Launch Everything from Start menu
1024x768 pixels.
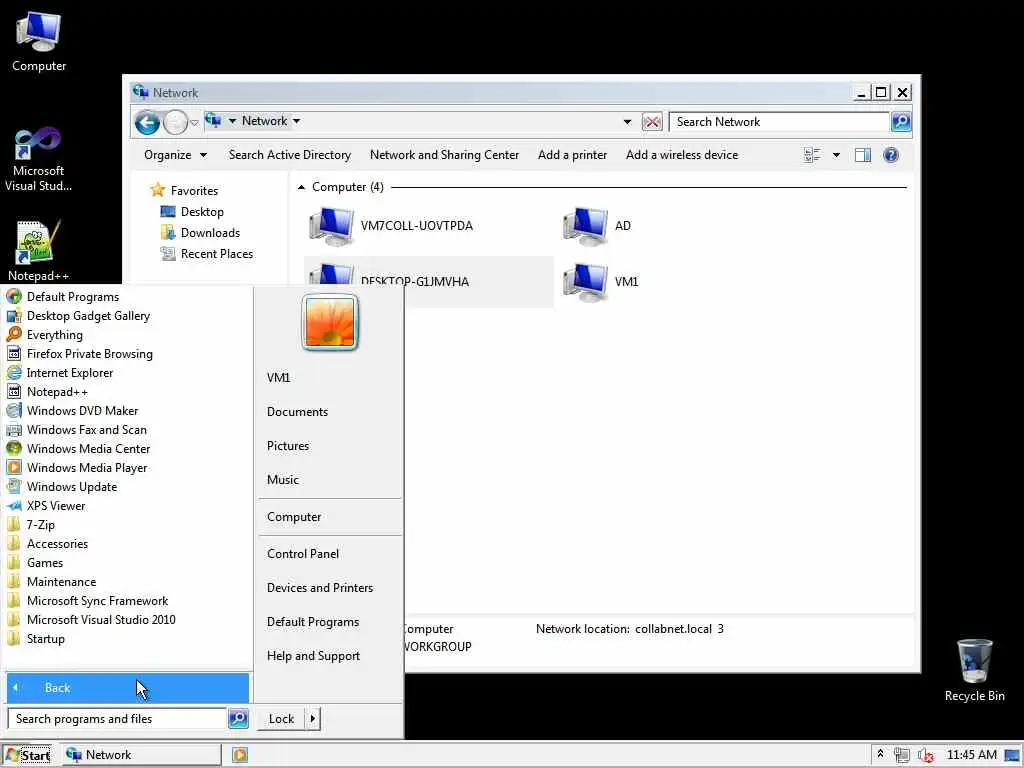[x=55, y=334]
